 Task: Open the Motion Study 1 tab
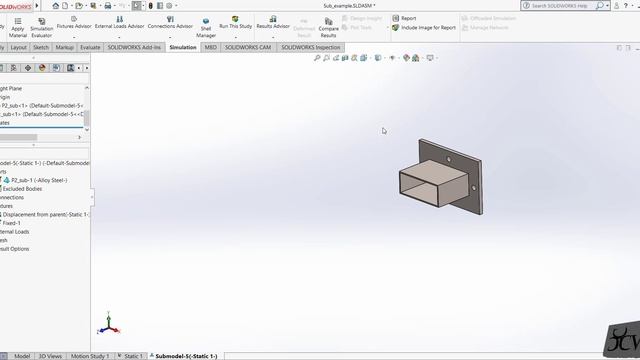(x=90, y=356)
